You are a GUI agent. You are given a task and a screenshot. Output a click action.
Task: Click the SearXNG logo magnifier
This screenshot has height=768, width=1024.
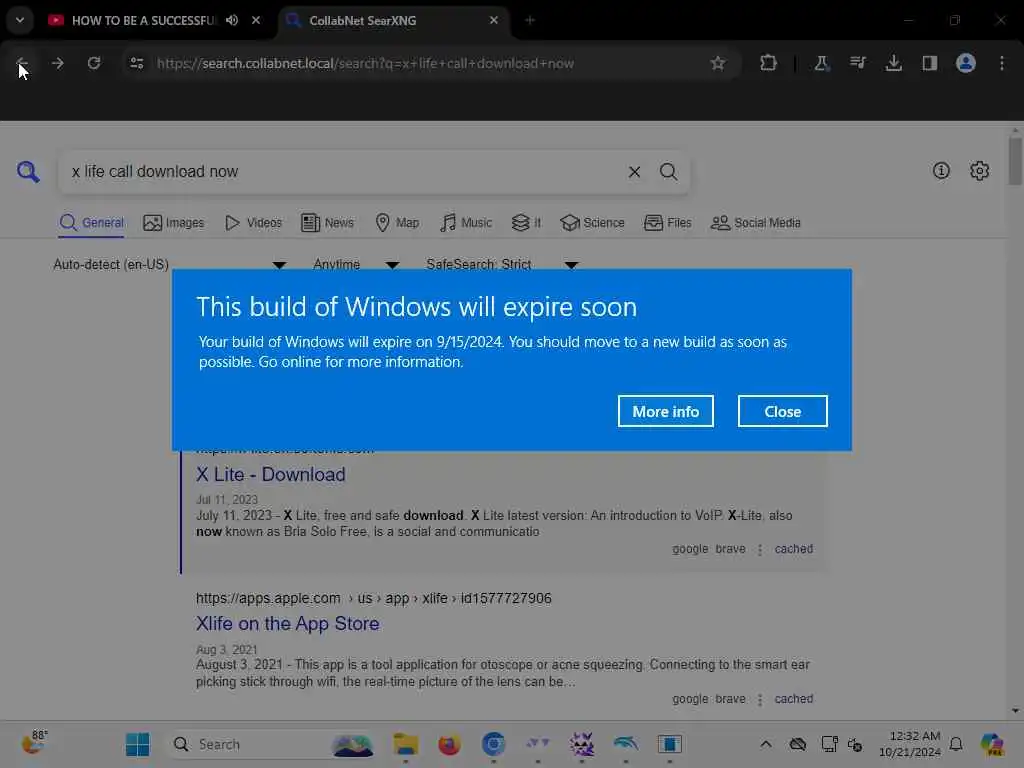(28, 172)
